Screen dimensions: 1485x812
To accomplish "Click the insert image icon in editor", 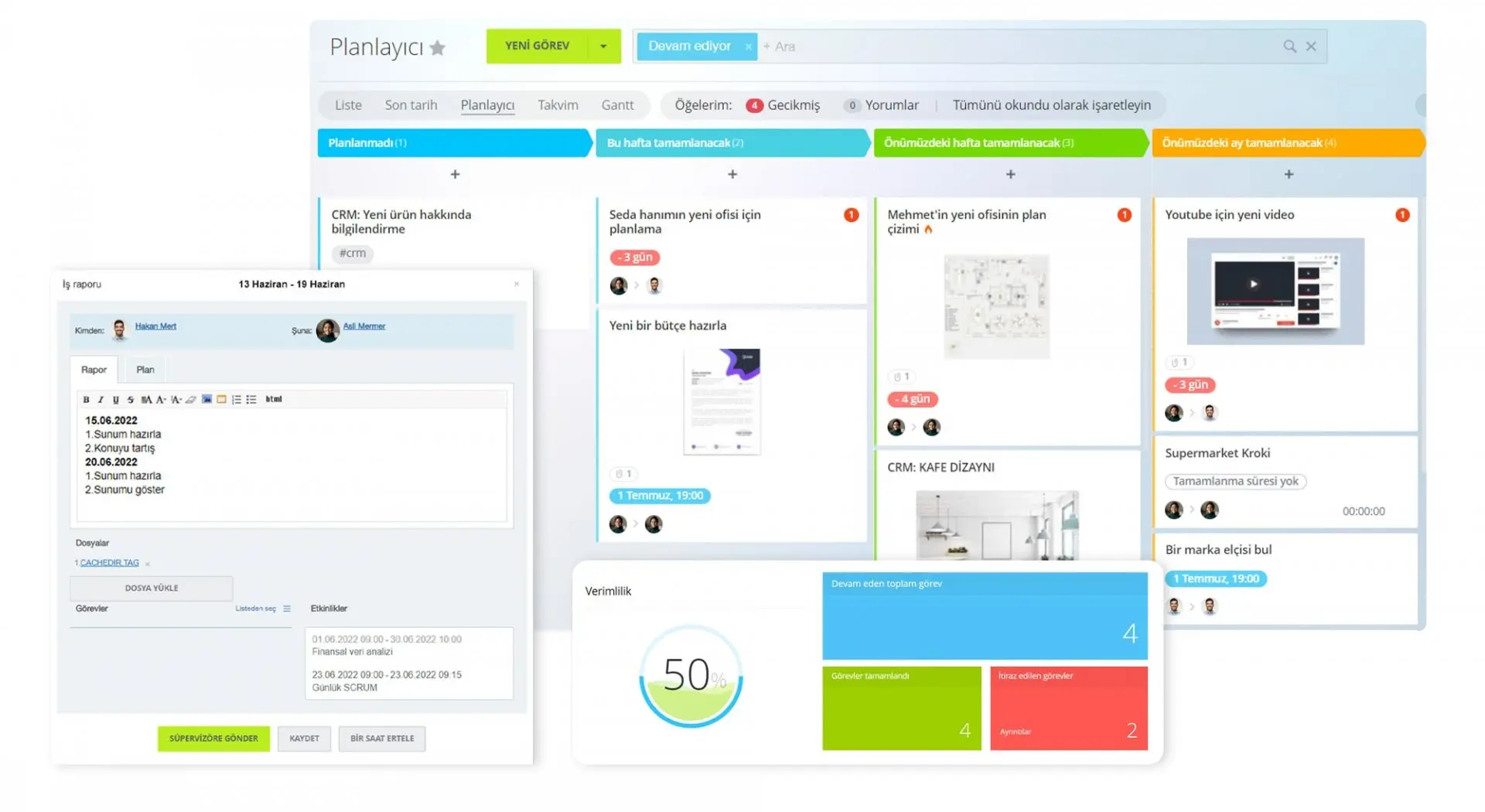I will tap(207, 400).
